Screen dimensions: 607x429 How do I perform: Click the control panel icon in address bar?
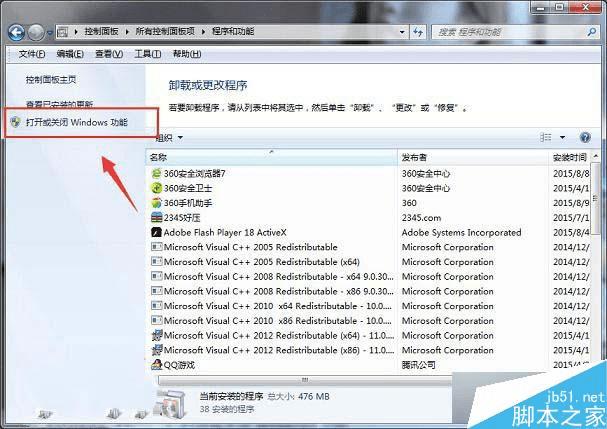[63, 32]
